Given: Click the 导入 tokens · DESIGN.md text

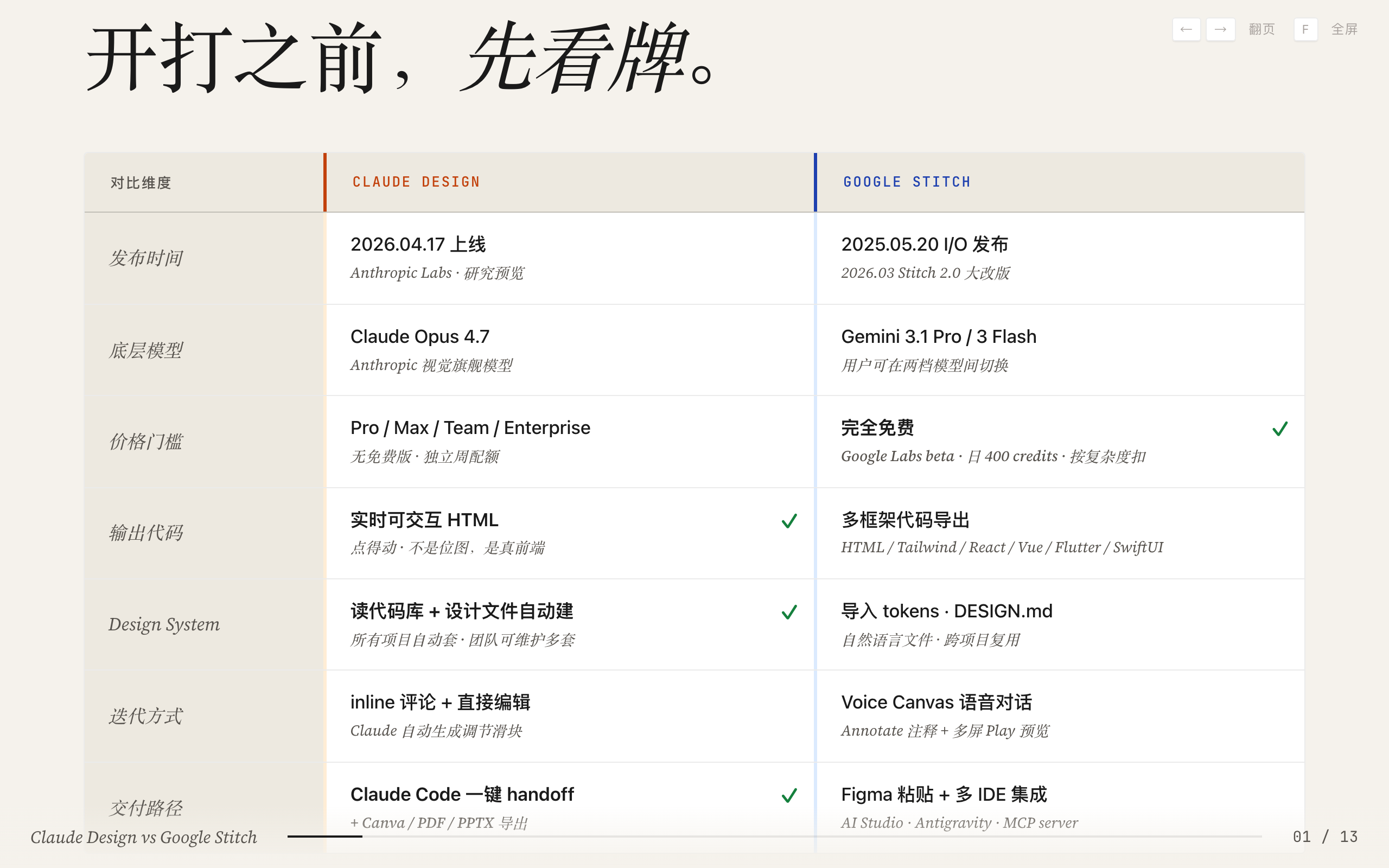Looking at the screenshot, I should click(x=947, y=611).
